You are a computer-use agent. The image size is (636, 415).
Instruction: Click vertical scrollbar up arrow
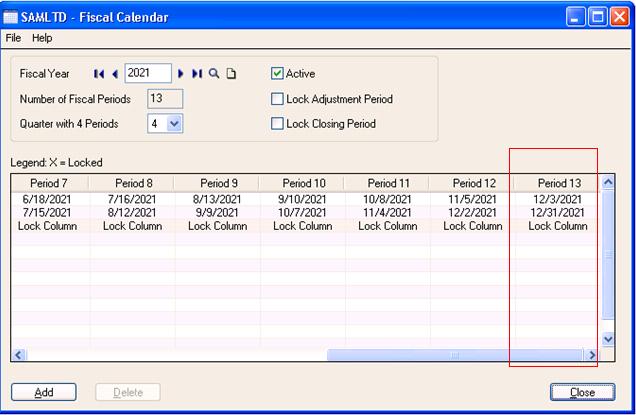pyautogui.click(x=608, y=182)
